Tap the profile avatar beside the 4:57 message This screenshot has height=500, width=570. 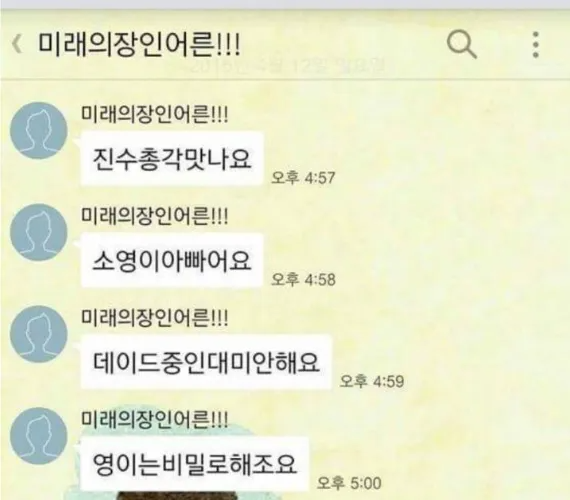click(39, 131)
